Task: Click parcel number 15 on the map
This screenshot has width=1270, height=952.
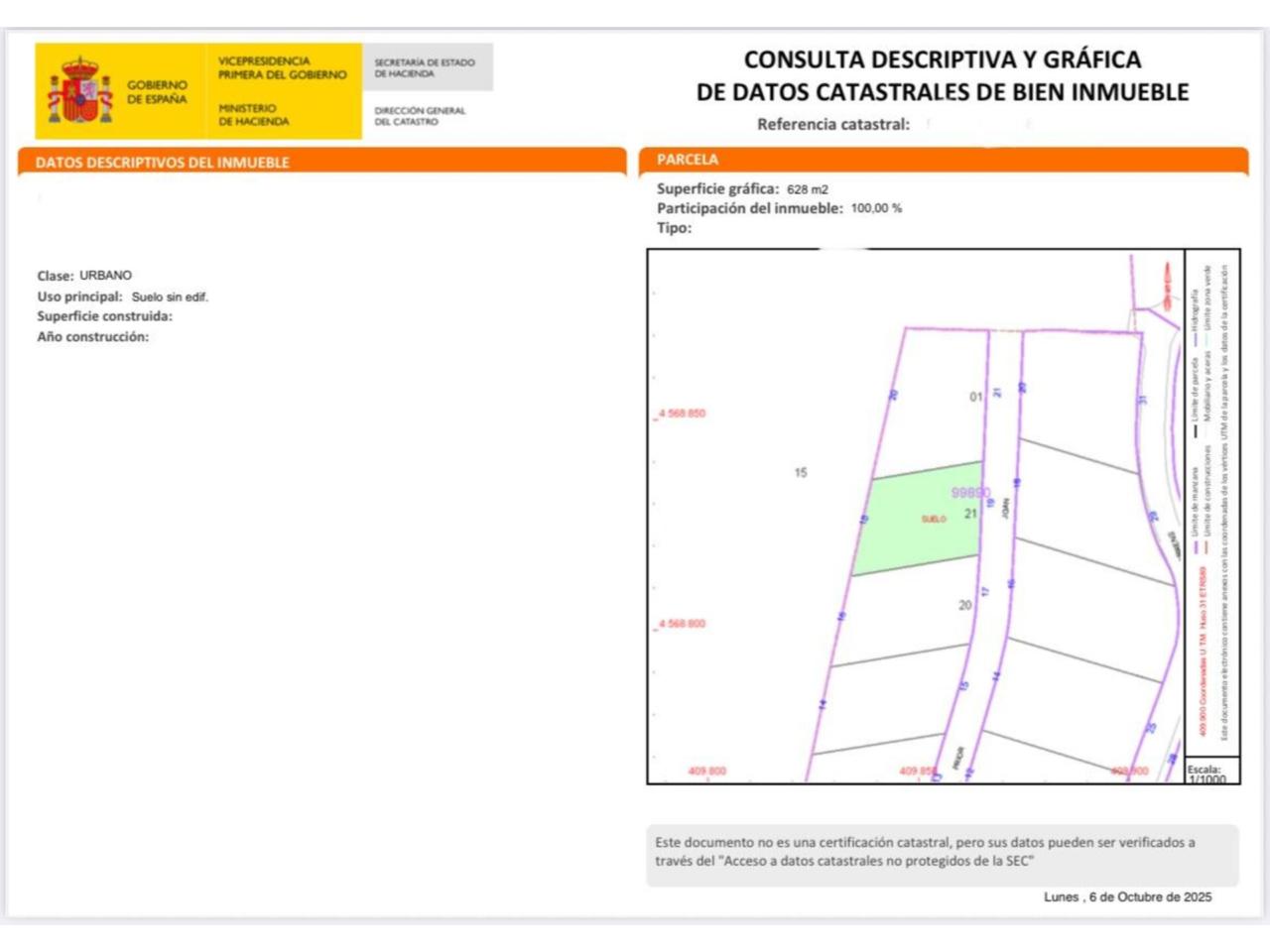Action: pyautogui.click(x=801, y=473)
